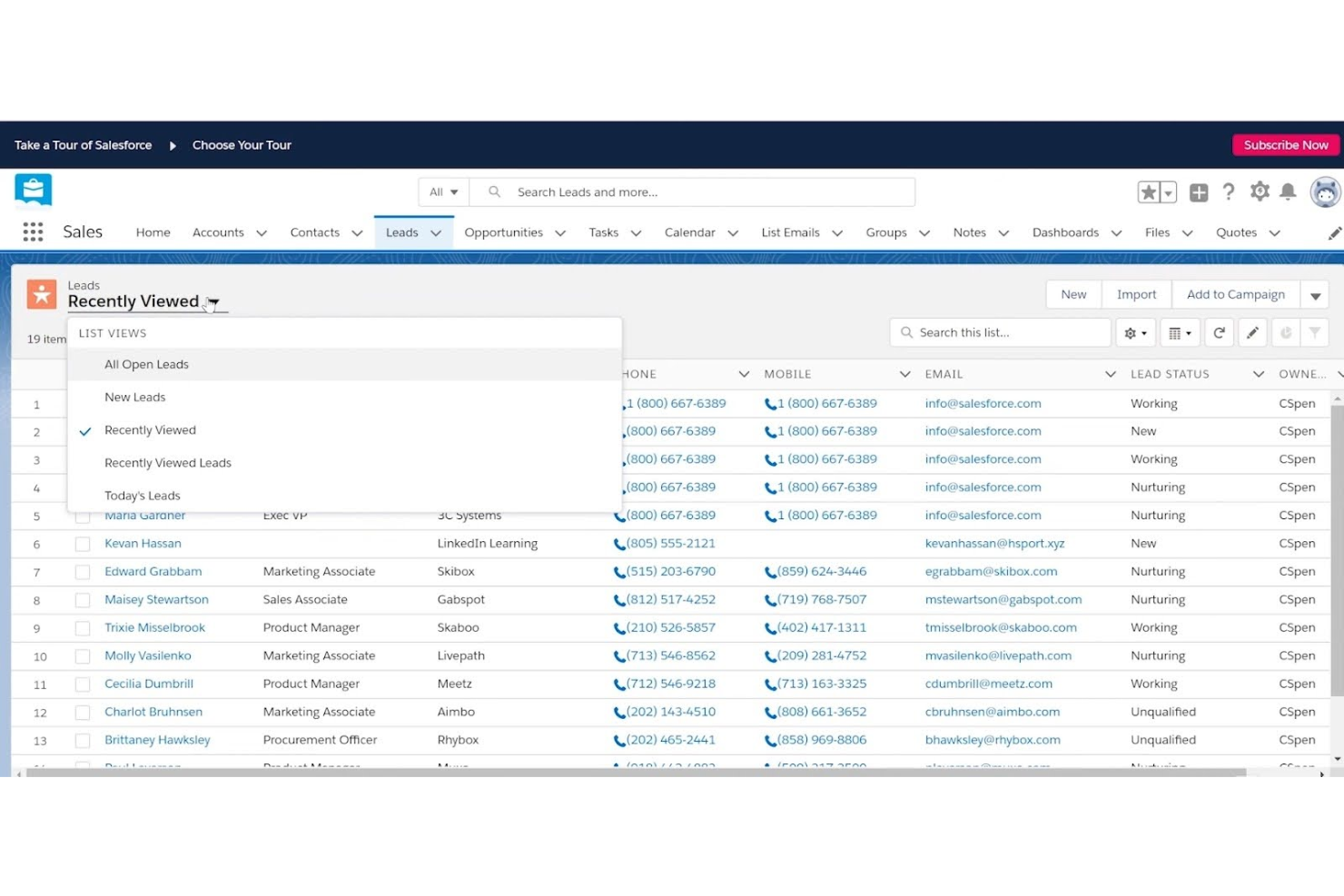
Task: Click the Subscribe Now button
Action: [x=1285, y=145]
